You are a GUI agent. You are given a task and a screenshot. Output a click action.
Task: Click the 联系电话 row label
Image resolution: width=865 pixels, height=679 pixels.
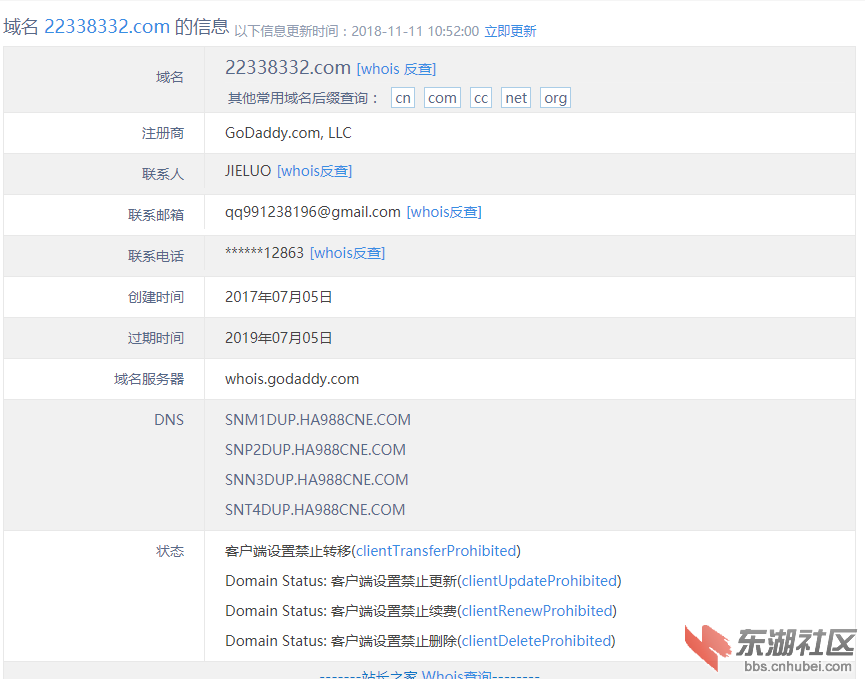[156, 256]
